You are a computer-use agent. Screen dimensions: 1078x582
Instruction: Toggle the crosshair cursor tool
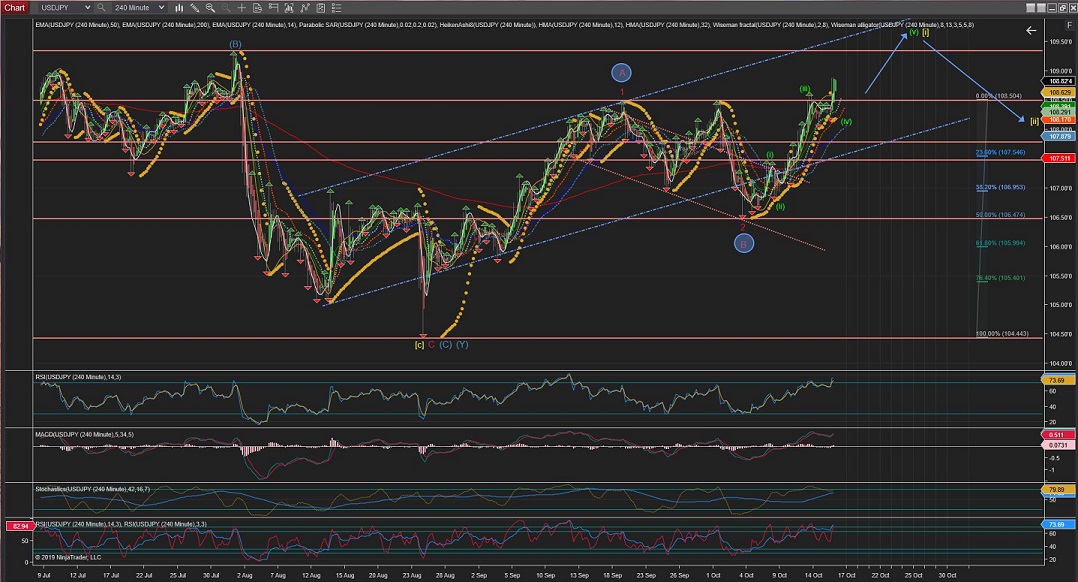pos(242,7)
